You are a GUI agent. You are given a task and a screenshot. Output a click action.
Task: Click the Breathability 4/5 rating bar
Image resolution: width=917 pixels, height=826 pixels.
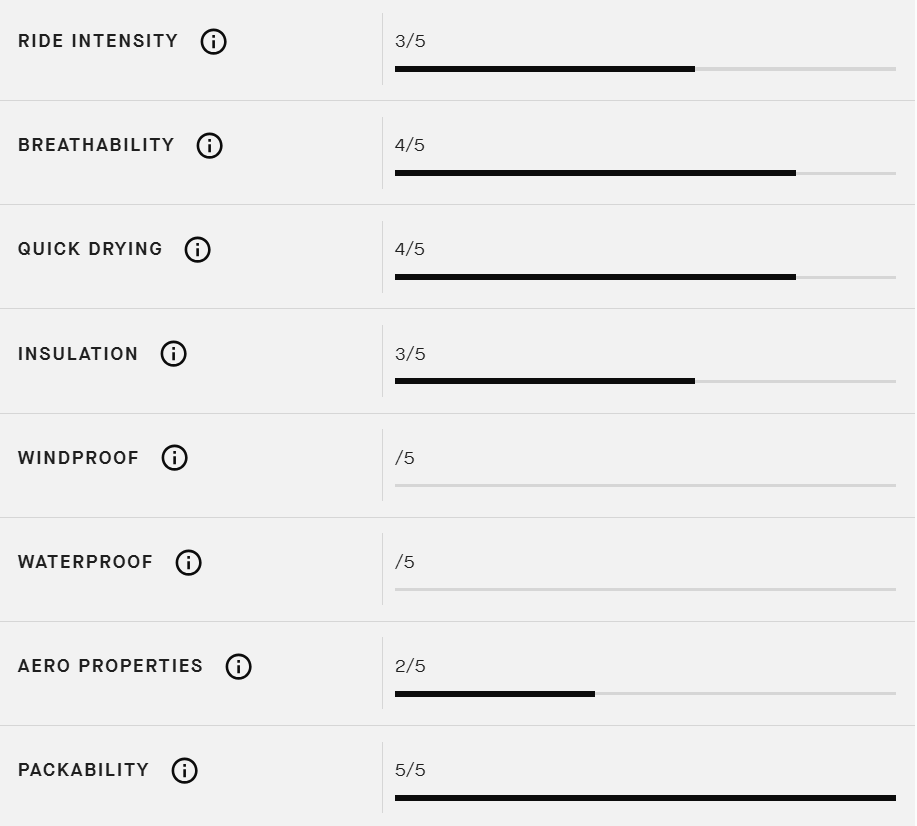pyautogui.click(x=645, y=173)
